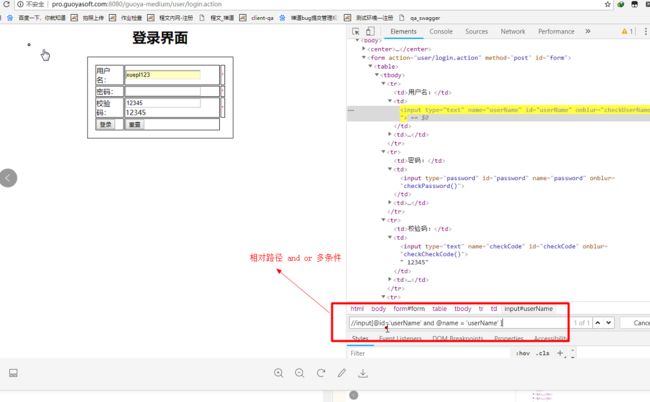Jump to next search match arrow
The width and height of the screenshot is (650, 402).
coord(609,323)
